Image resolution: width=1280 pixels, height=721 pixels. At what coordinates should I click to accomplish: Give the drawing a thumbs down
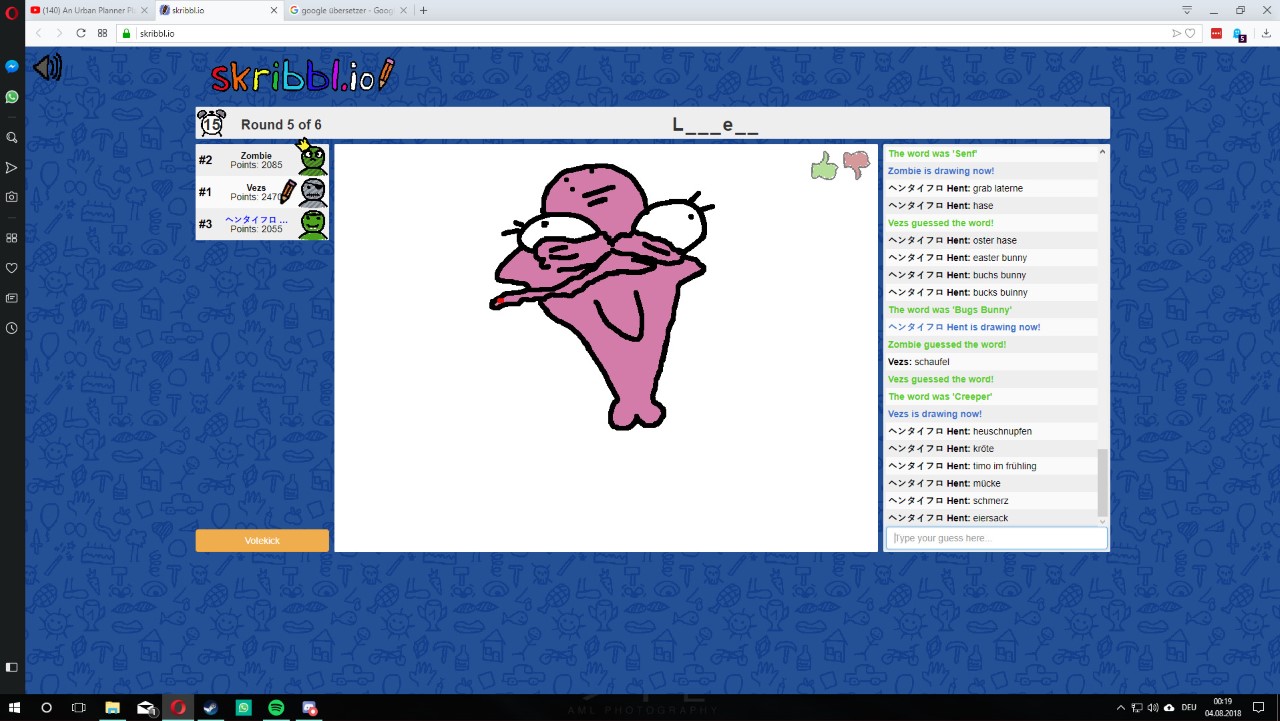pyautogui.click(x=856, y=165)
